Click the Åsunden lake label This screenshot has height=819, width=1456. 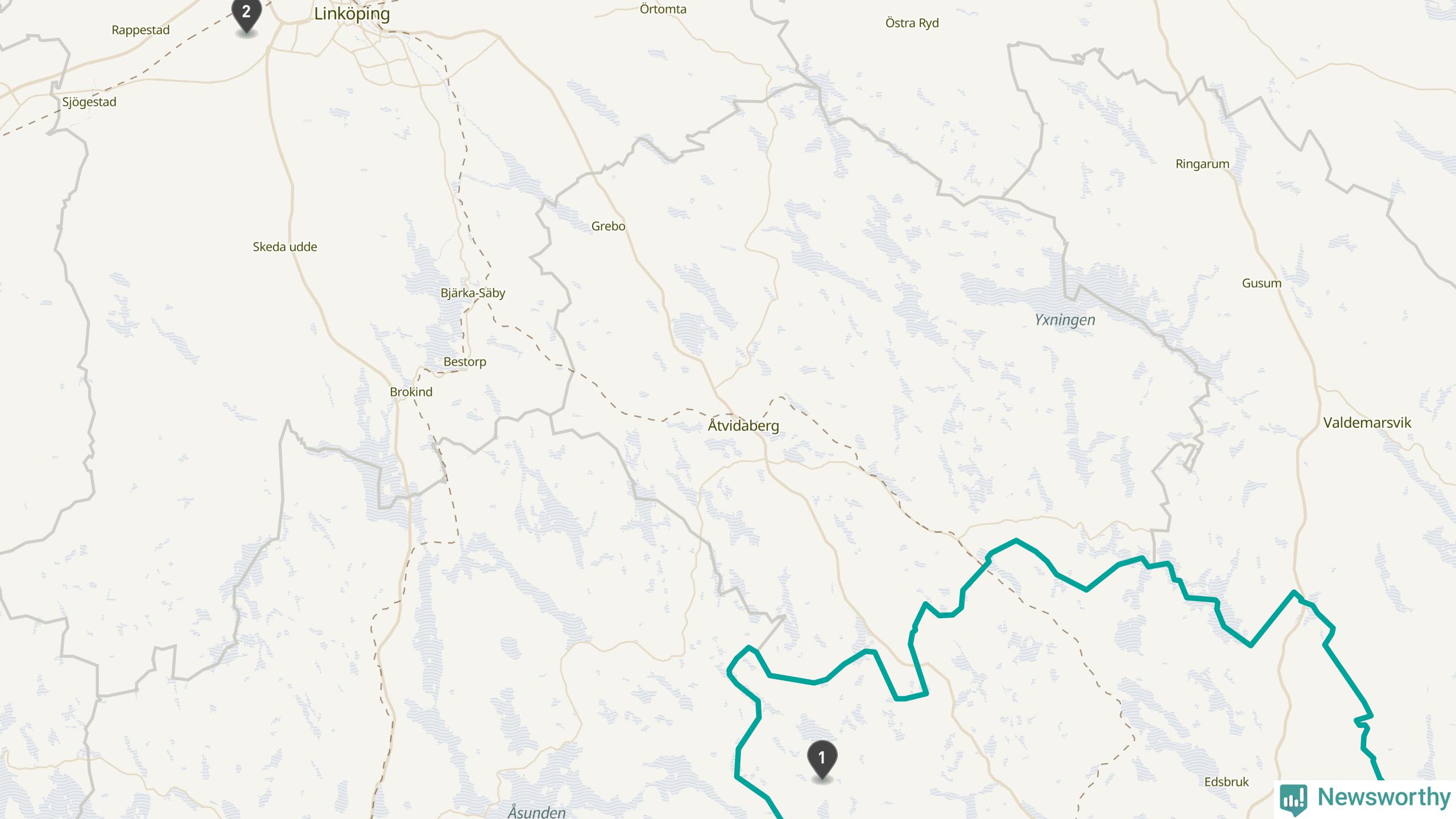click(x=536, y=812)
